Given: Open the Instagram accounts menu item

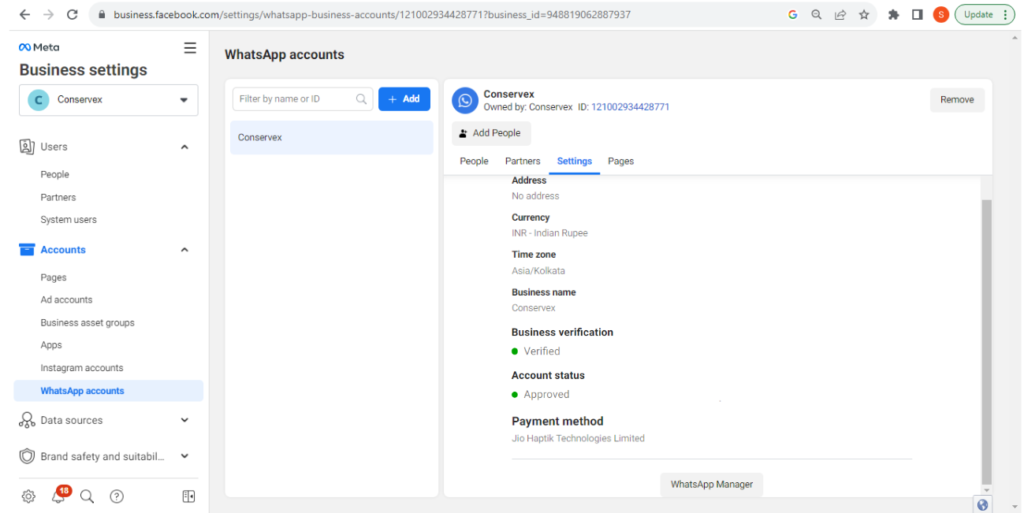Looking at the screenshot, I should [82, 368].
